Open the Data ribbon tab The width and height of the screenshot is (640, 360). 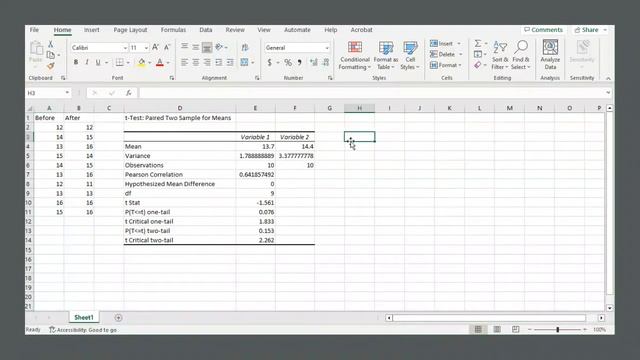point(206,30)
